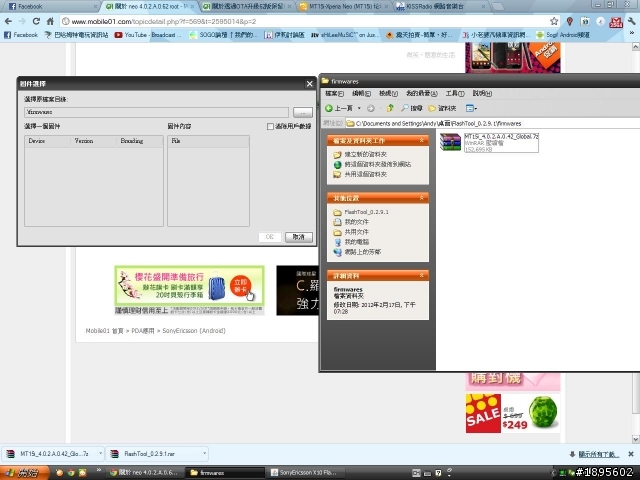The width and height of the screenshot is (640, 480).
Task: Open the Chrome wrench settings menu
Action: [631, 21]
